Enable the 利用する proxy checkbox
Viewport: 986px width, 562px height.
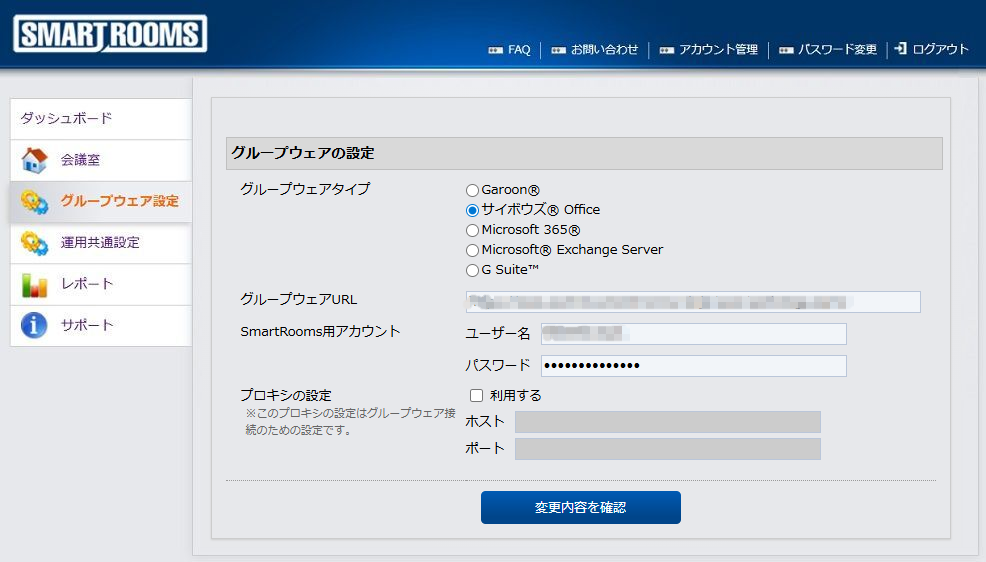477,395
